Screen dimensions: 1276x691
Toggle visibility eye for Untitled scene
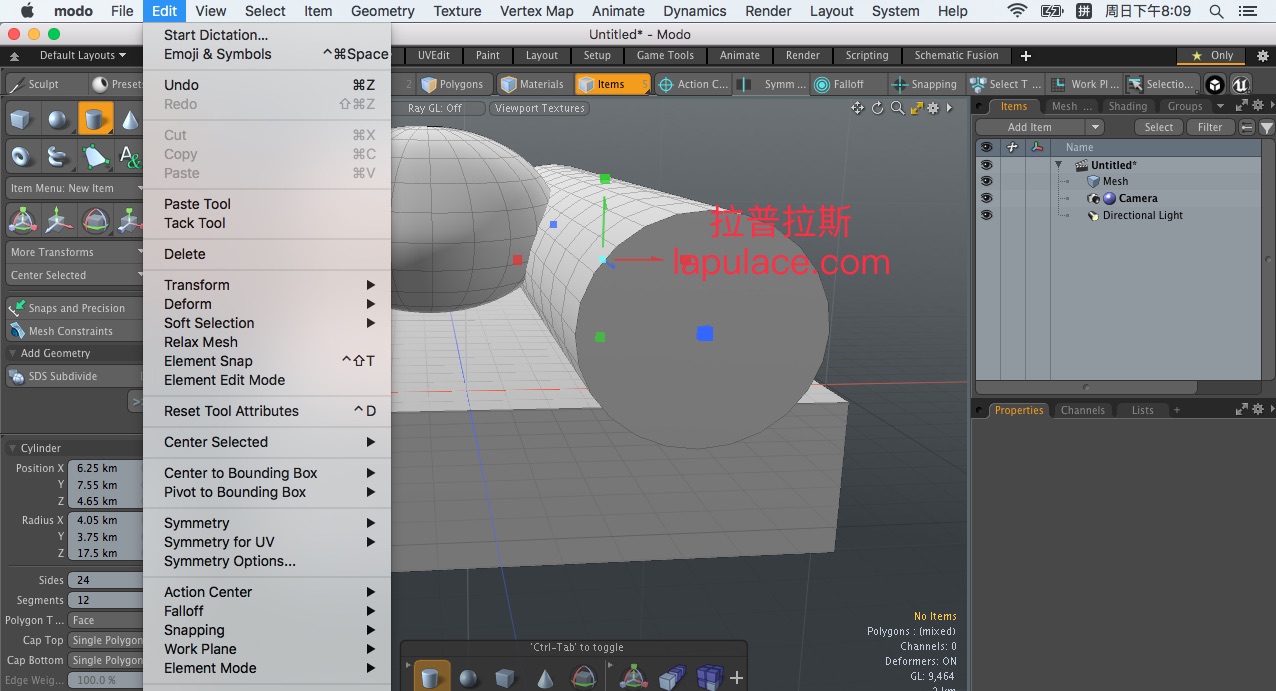(x=986, y=165)
